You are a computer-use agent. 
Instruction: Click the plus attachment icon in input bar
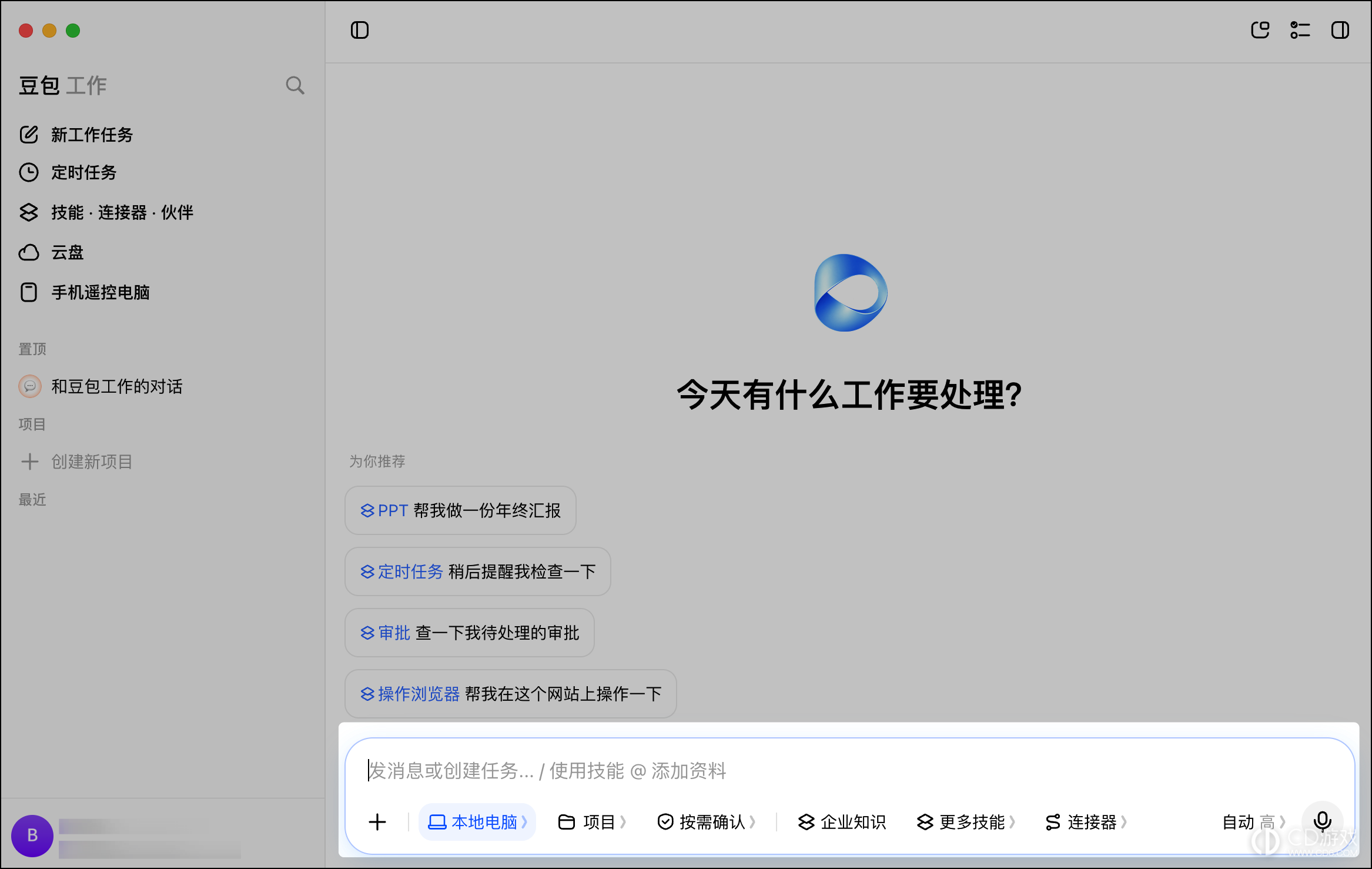click(377, 822)
